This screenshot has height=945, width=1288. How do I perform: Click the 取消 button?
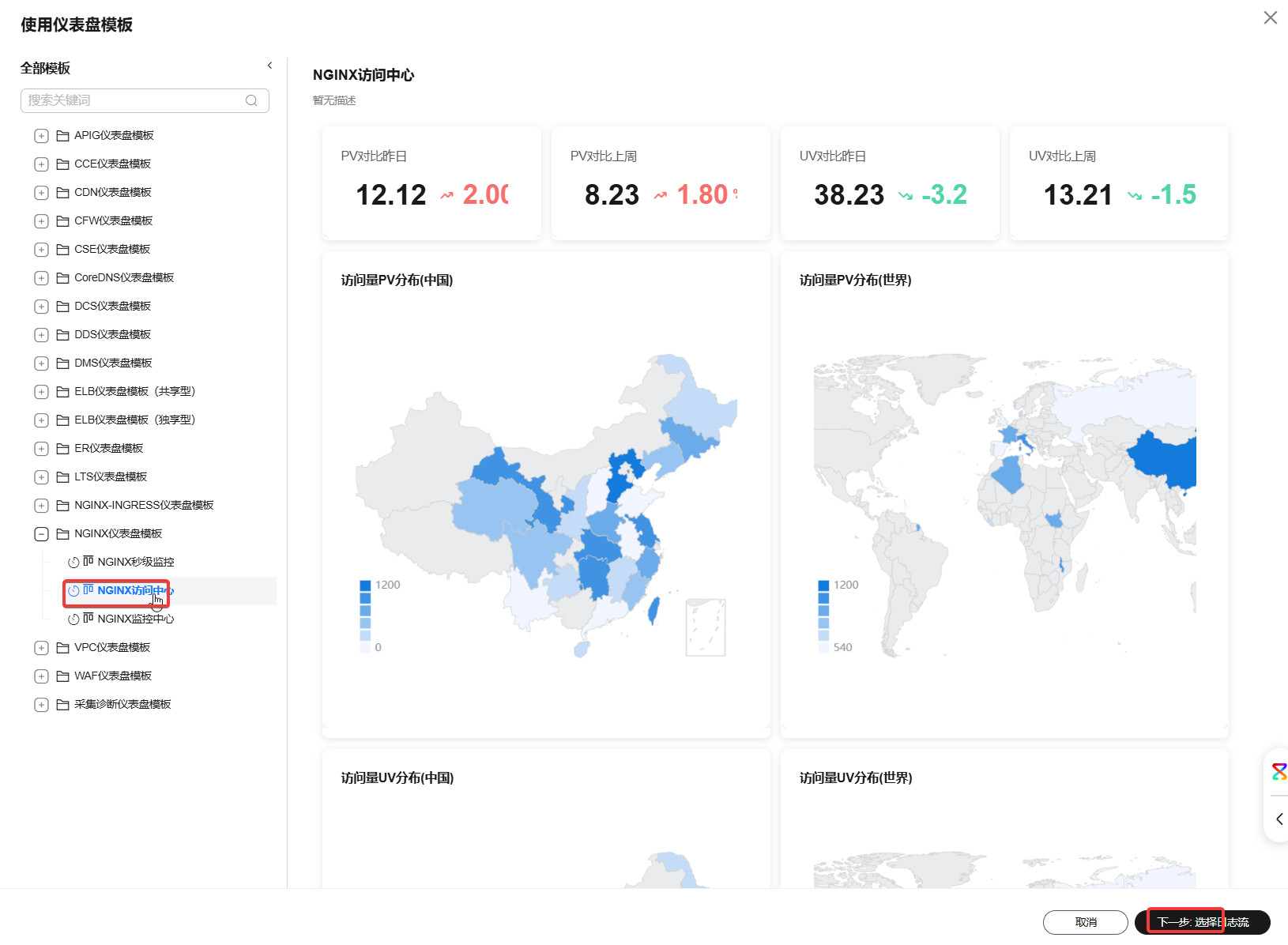[1085, 922]
